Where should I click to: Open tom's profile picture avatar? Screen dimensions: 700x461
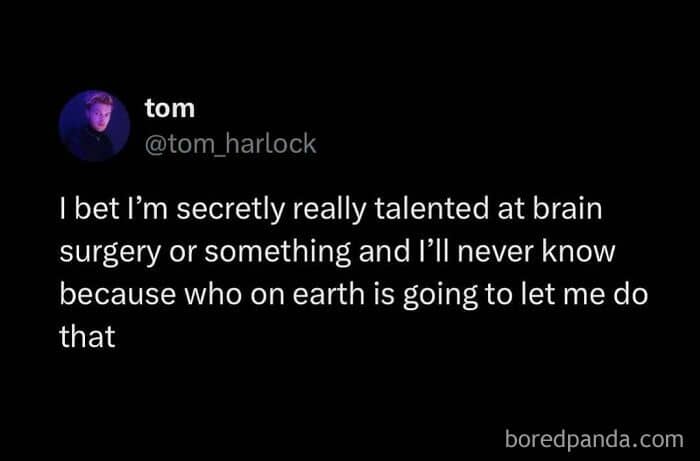[x=94, y=126]
